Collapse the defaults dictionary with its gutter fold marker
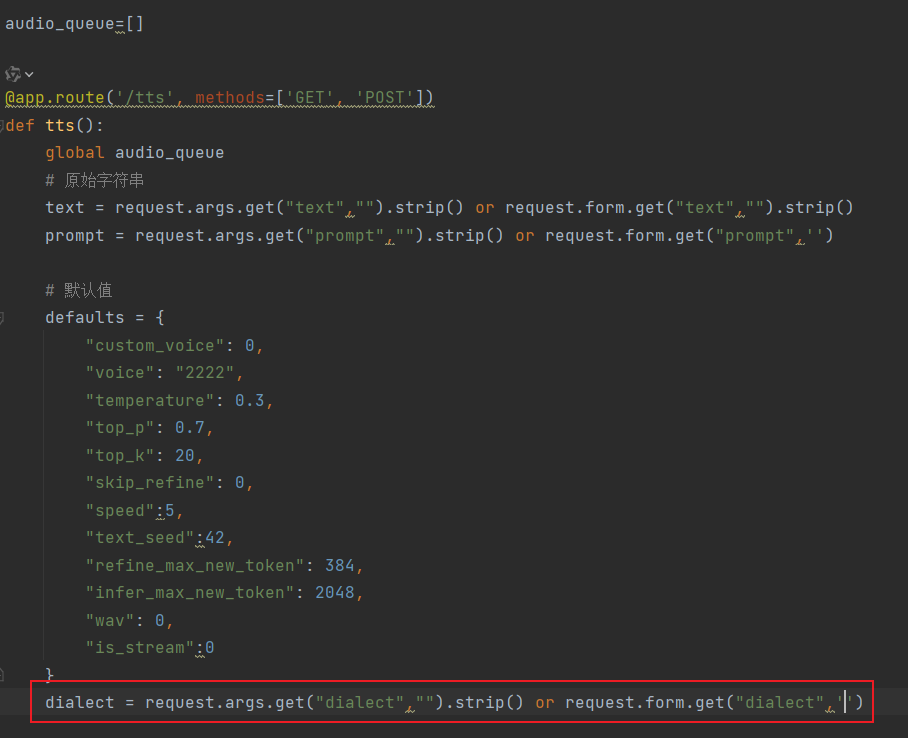Screen dimensions: 908x738 click(2, 317)
